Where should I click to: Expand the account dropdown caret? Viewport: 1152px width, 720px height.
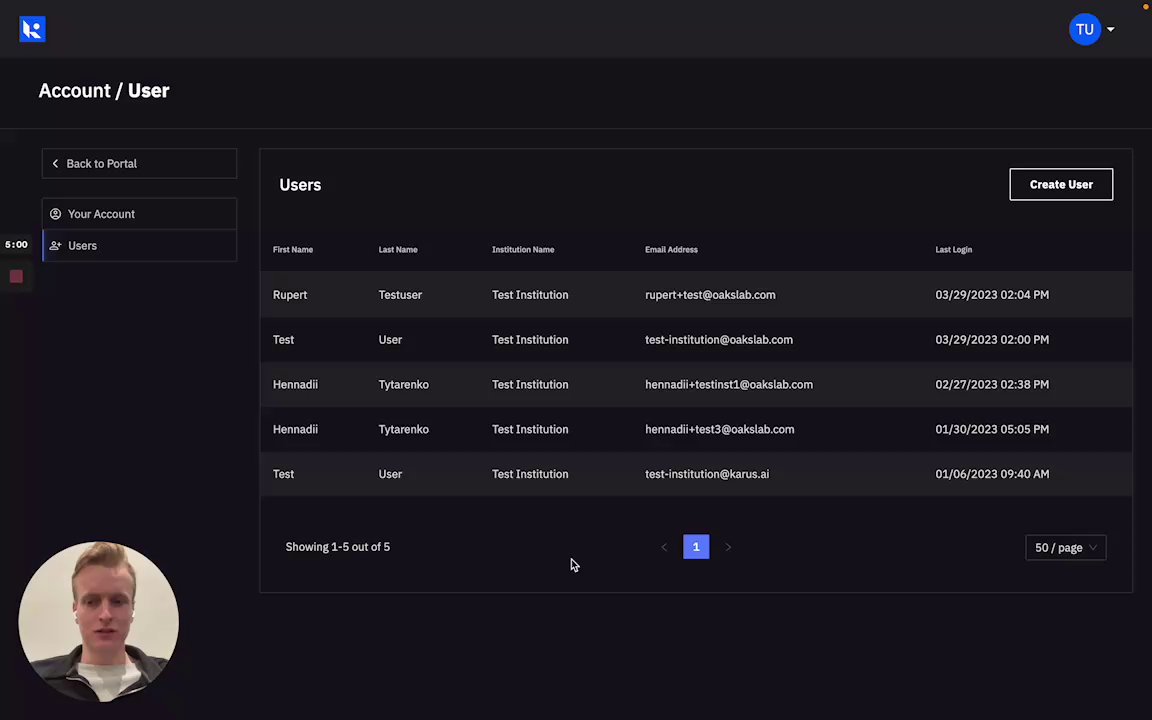click(1110, 30)
